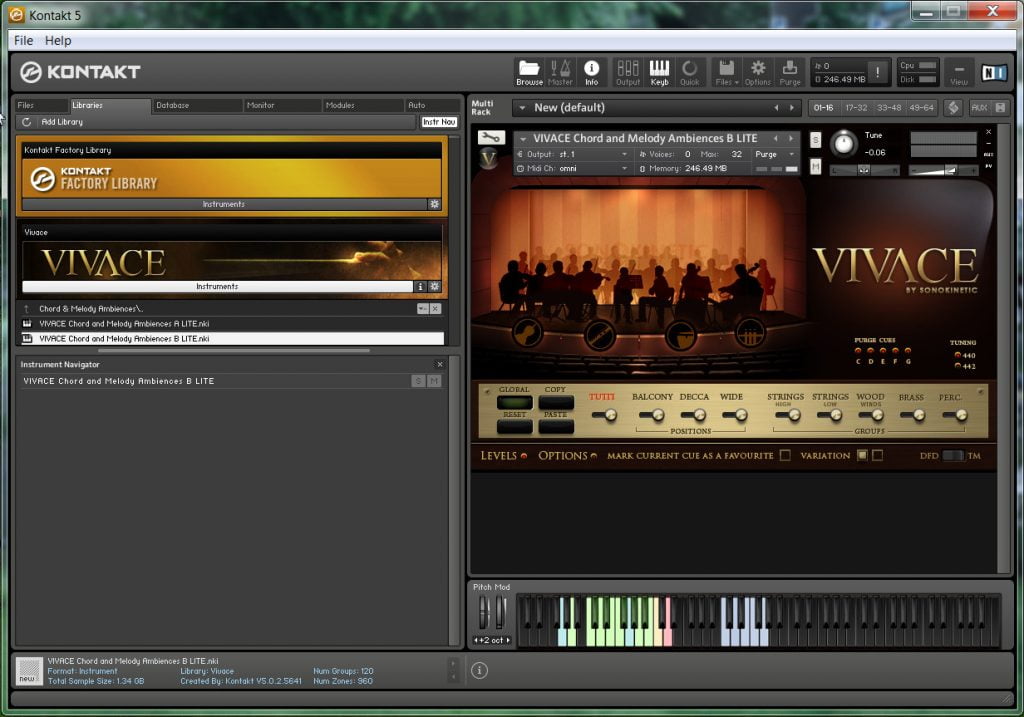Toggle the Instr Nav button
1024x717 pixels.
click(x=439, y=122)
